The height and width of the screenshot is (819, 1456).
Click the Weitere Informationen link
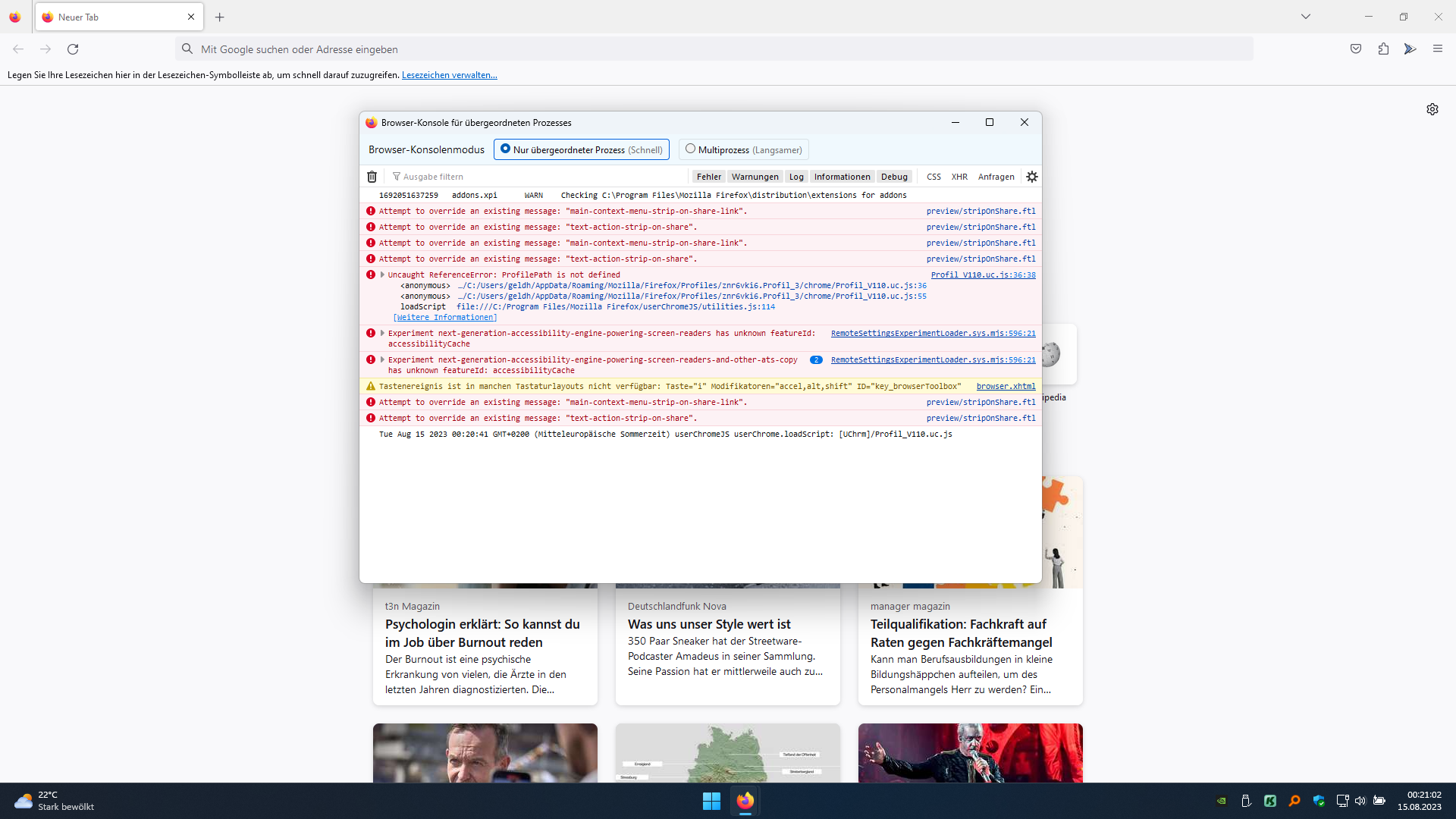point(445,318)
